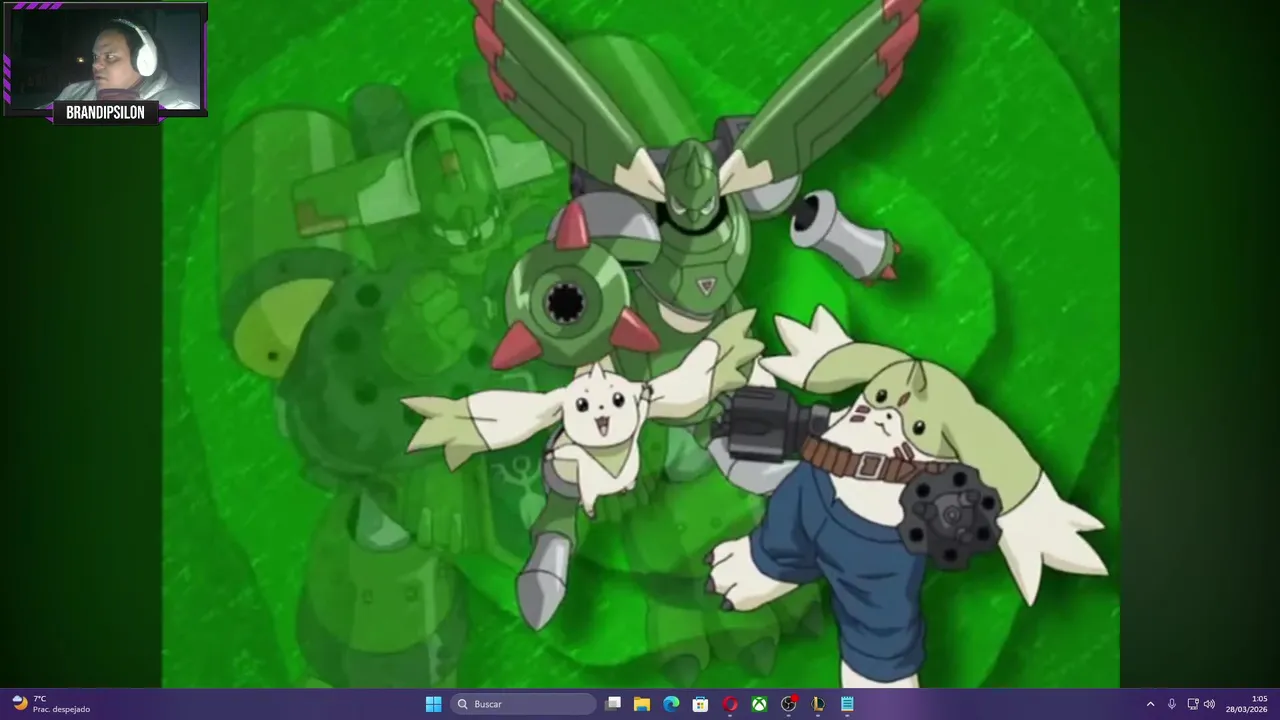
Task: Open the weather widget showing 7°C
Action: coord(51,704)
